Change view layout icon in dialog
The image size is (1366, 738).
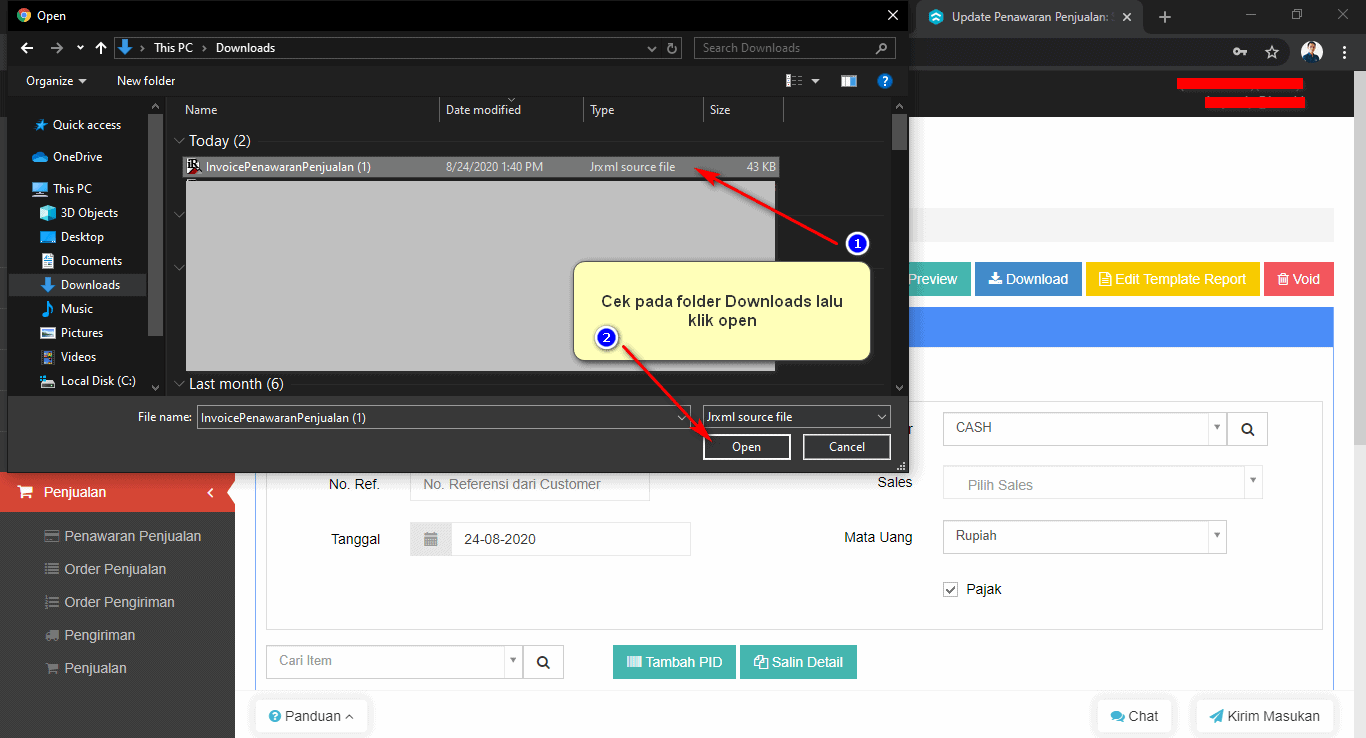pyautogui.click(x=795, y=81)
